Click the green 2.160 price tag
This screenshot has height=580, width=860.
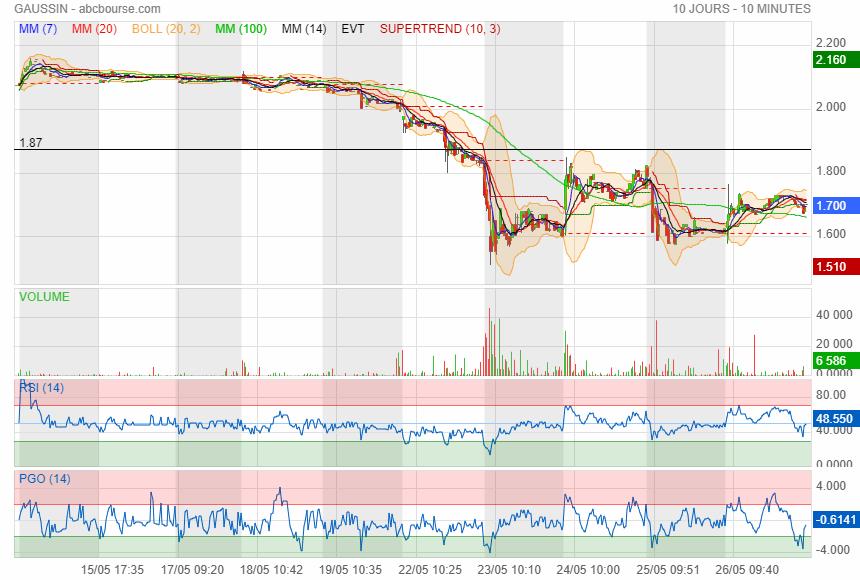click(836, 60)
